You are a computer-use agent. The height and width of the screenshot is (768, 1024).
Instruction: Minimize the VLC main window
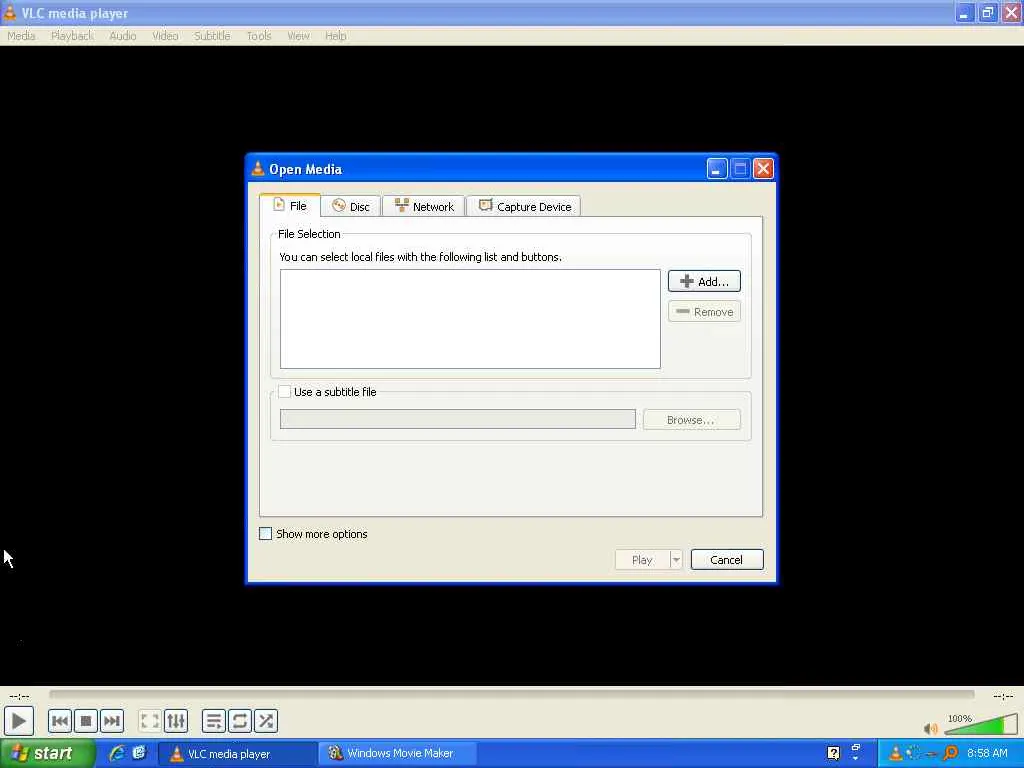click(964, 12)
